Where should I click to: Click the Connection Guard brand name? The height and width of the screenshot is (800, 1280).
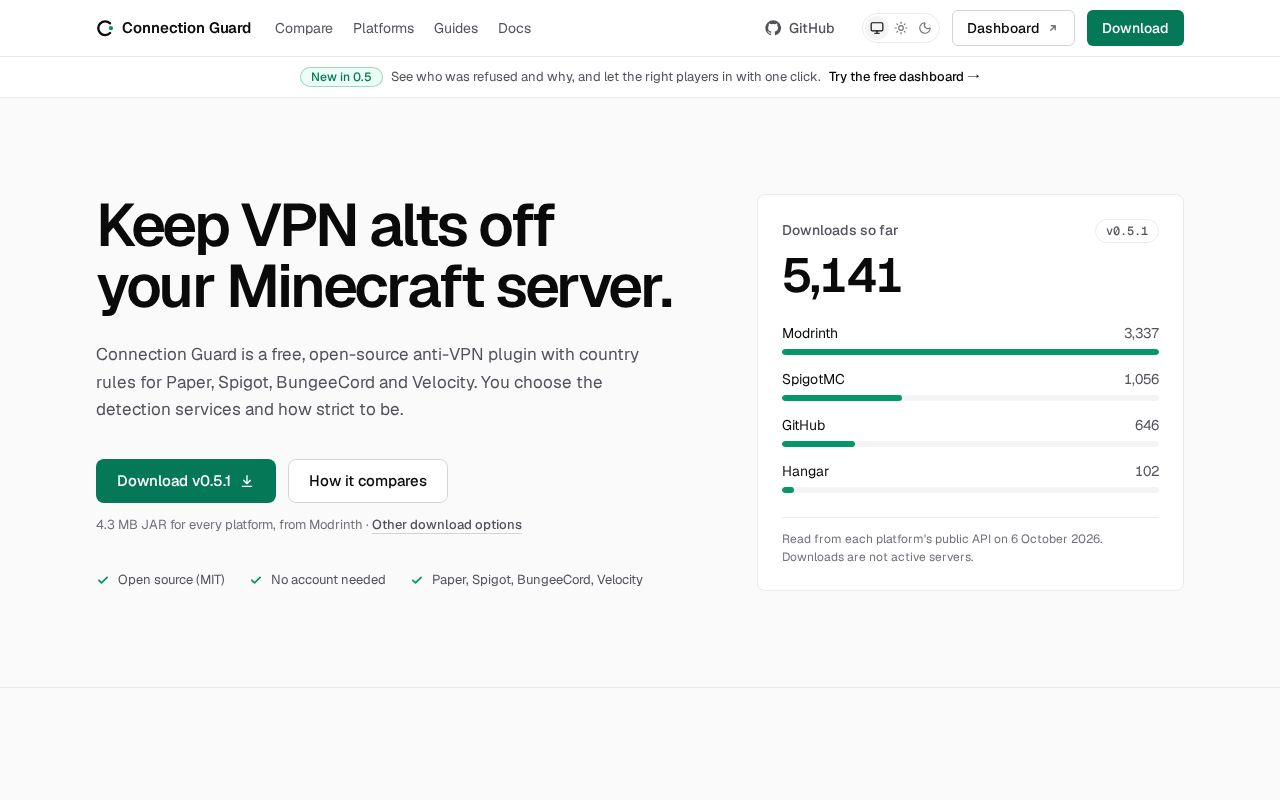tap(186, 28)
